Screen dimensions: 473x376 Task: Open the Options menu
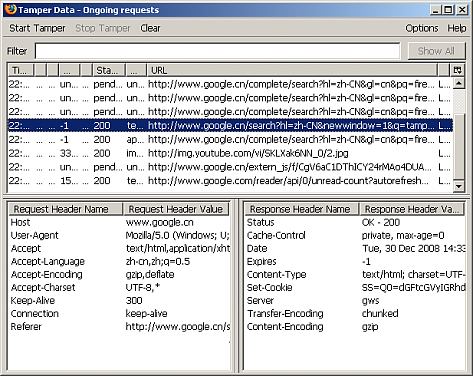click(422, 28)
